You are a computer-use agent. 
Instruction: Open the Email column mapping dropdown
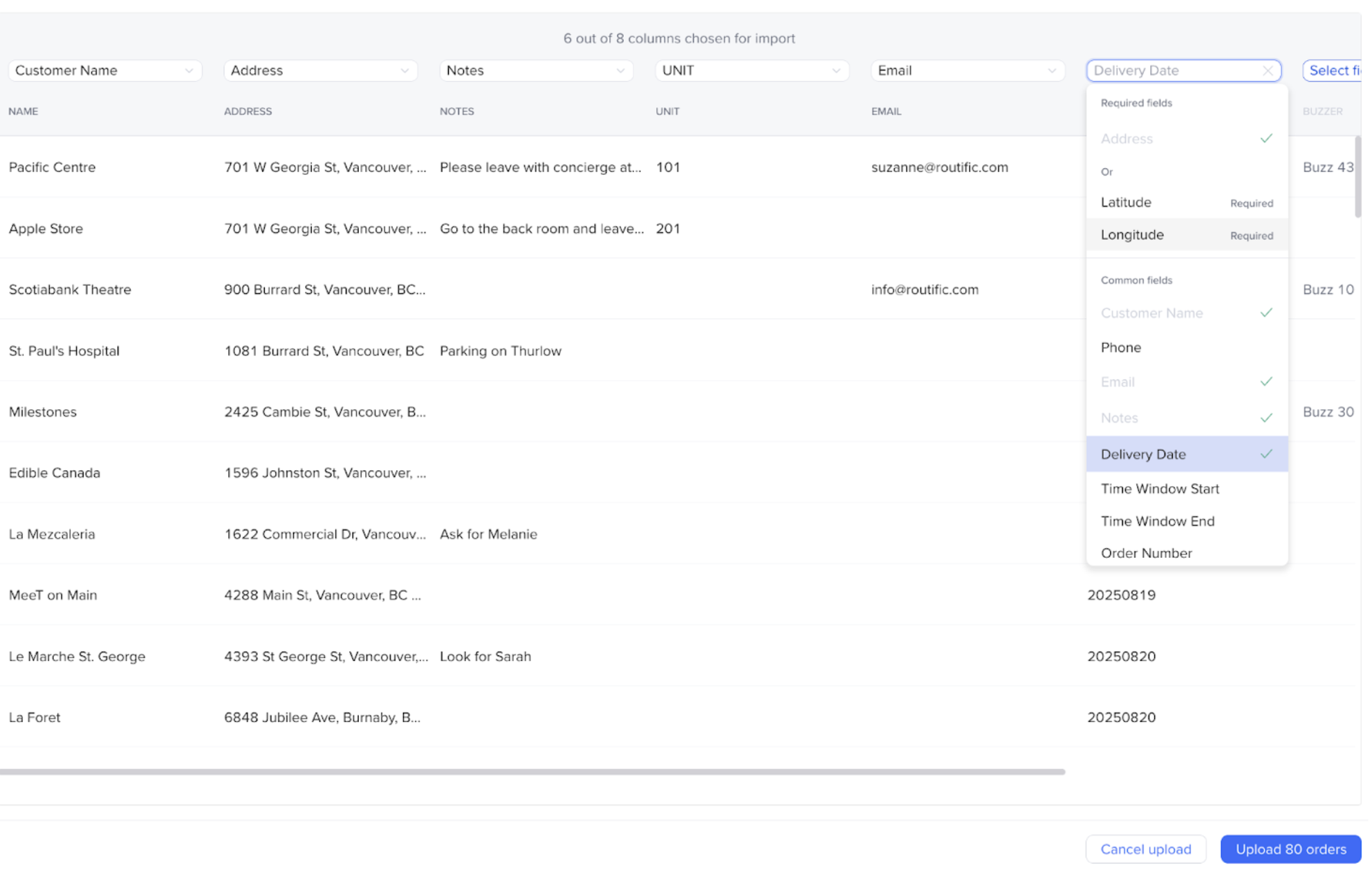click(967, 71)
